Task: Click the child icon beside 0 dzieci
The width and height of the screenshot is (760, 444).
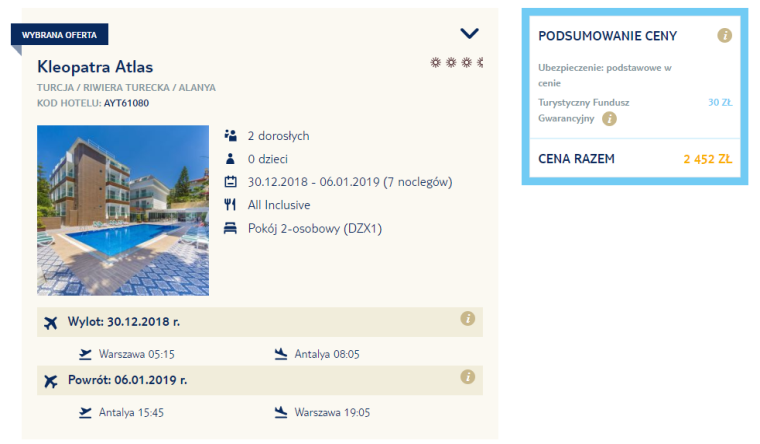Action: (230, 159)
